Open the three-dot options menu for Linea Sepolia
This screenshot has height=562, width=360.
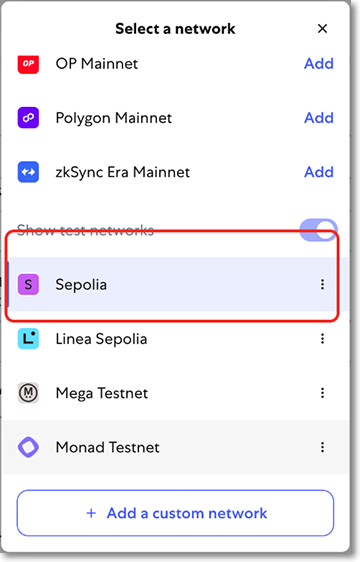[322, 339]
